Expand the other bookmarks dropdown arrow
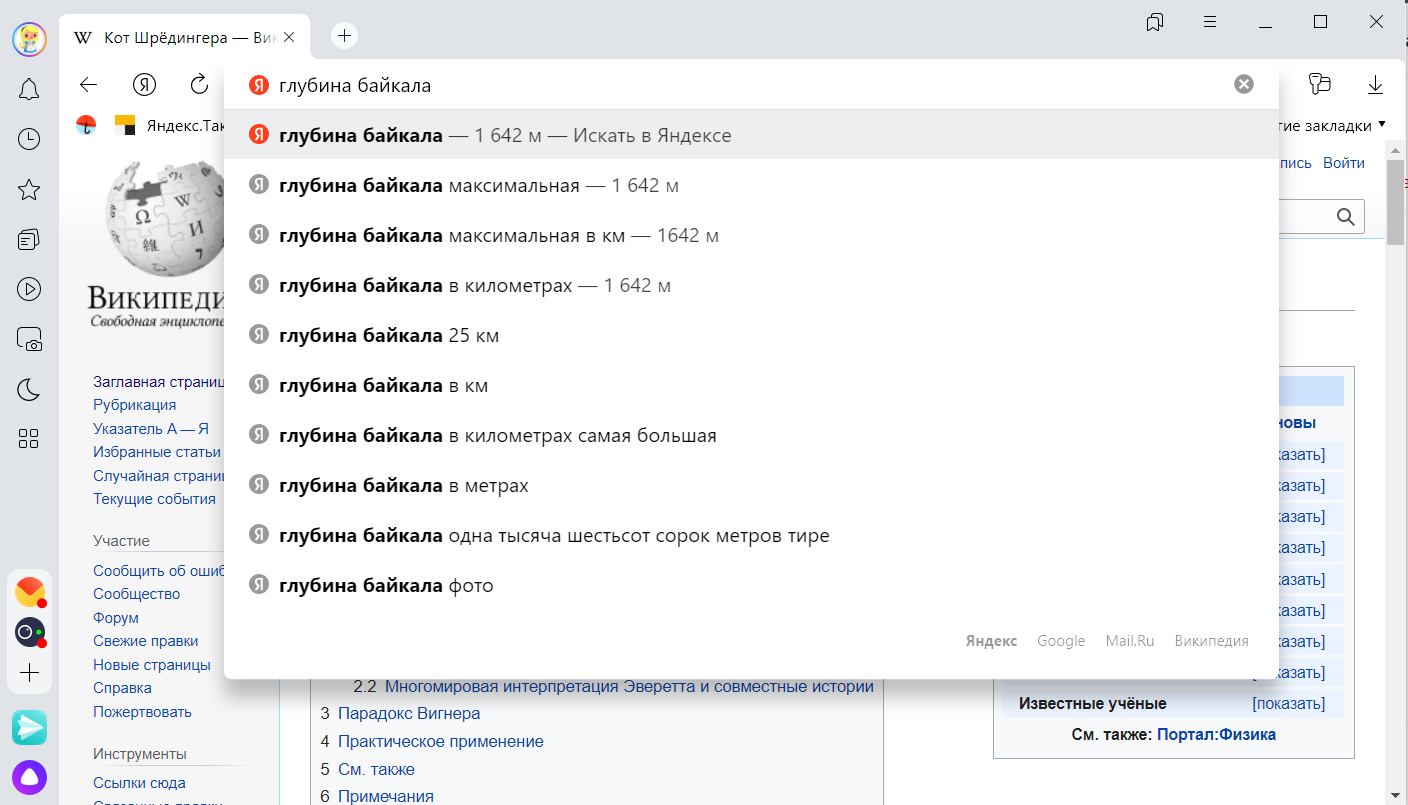This screenshot has height=805, width=1408. [1381, 125]
